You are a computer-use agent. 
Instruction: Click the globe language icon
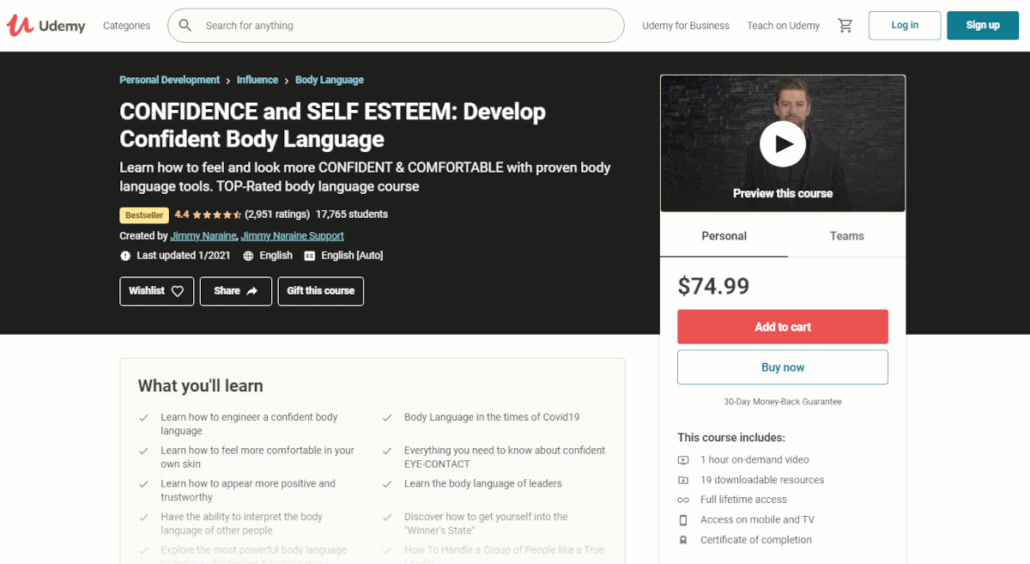(x=249, y=256)
